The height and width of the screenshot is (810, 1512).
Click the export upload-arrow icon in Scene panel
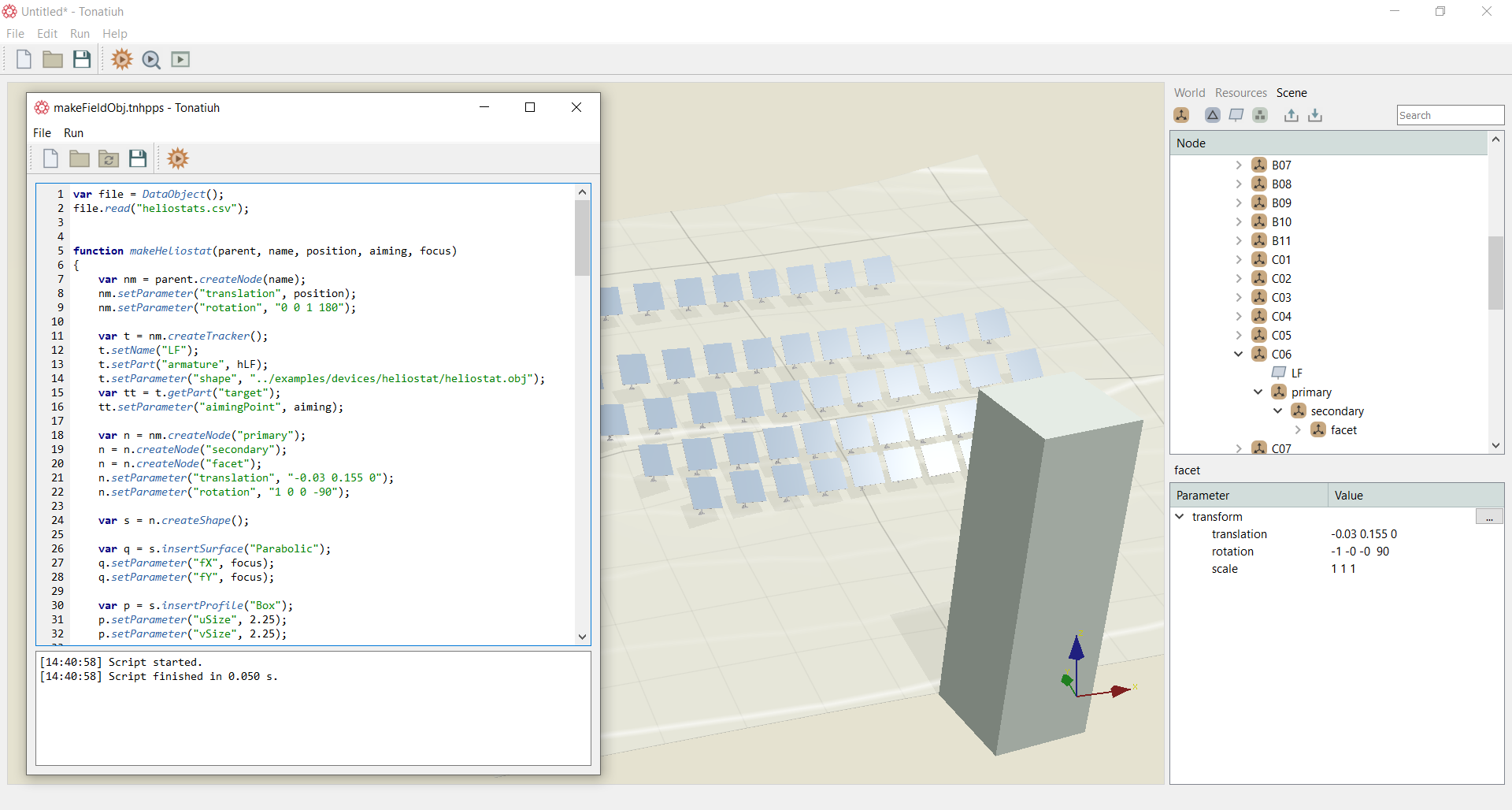pos(1291,115)
